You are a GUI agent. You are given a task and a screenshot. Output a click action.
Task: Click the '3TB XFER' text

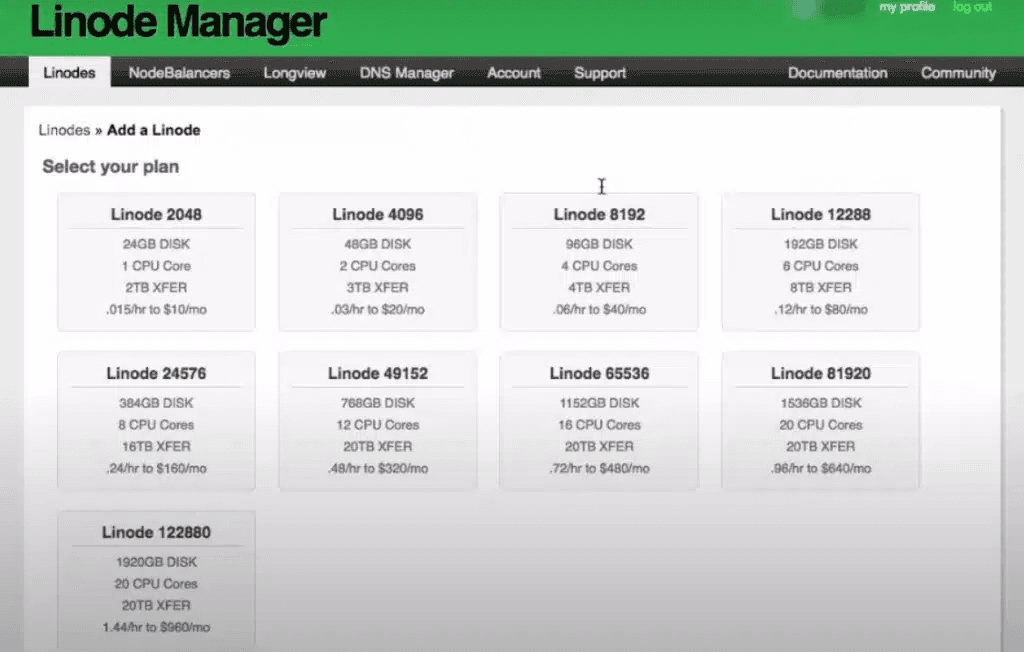(377, 287)
